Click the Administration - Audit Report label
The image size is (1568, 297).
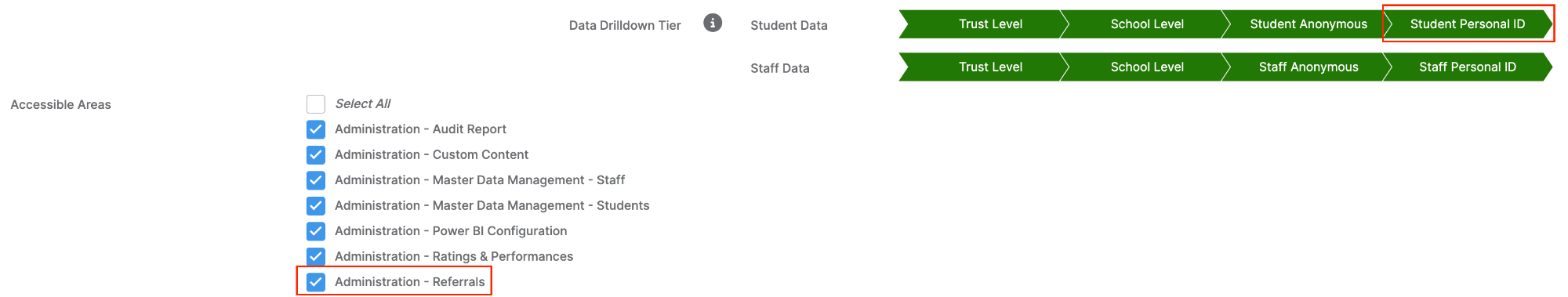[420, 129]
